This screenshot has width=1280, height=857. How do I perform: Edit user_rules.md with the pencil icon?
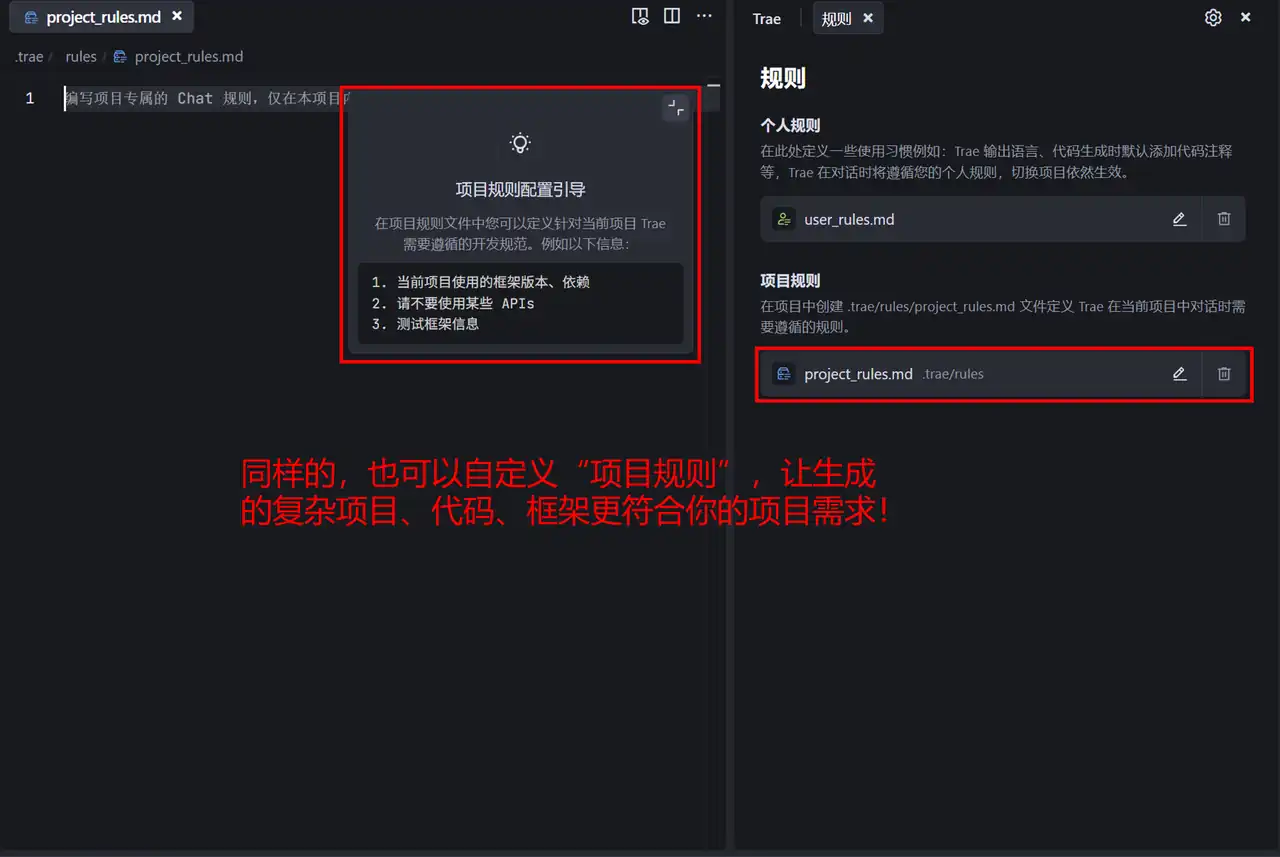pyautogui.click(x=1179, y=219)
